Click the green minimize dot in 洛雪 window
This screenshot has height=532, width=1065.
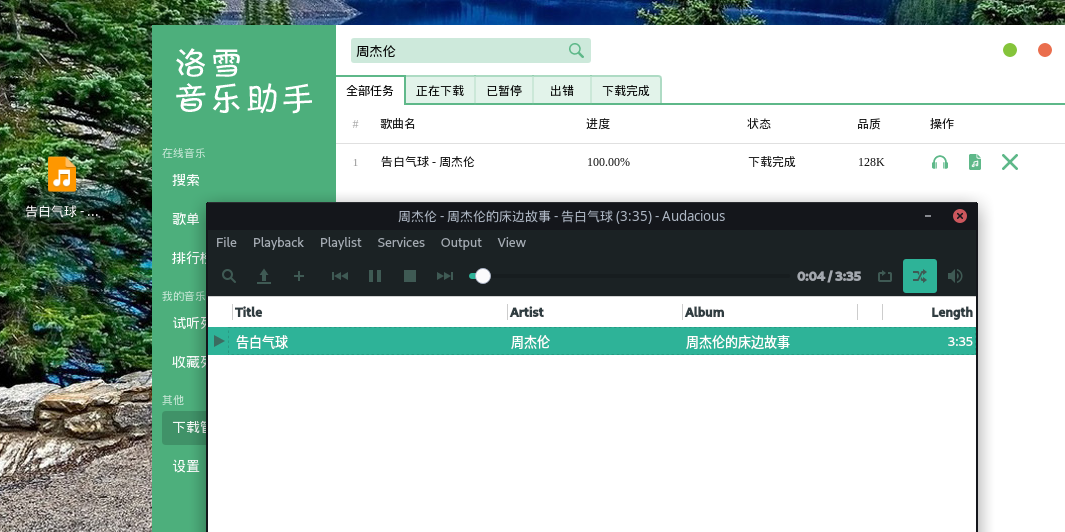tap(1010, 50)
